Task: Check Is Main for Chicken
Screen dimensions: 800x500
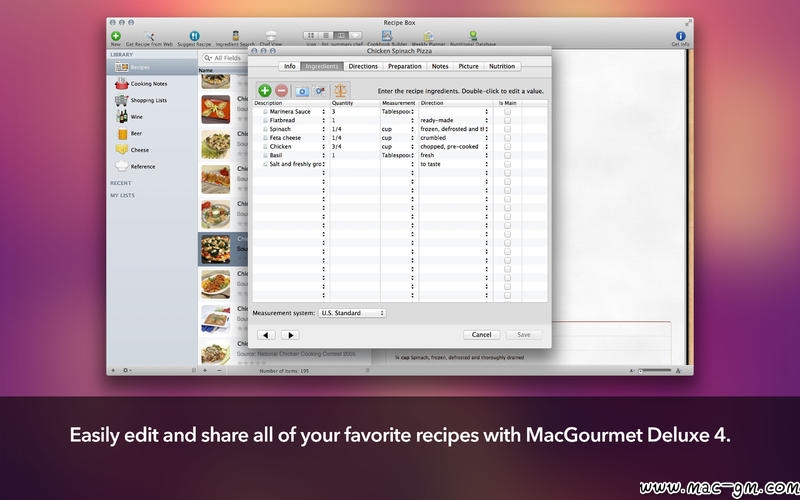Action: click(507, 146)
